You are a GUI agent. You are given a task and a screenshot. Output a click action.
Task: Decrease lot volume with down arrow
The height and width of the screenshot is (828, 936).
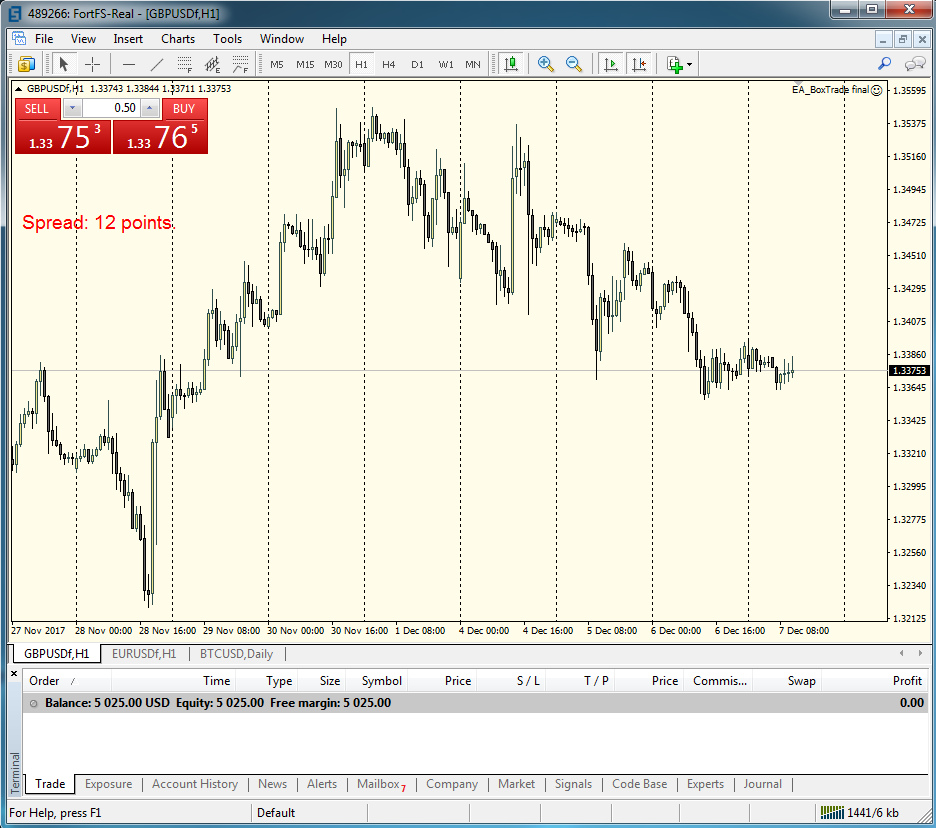pos(72,108)
